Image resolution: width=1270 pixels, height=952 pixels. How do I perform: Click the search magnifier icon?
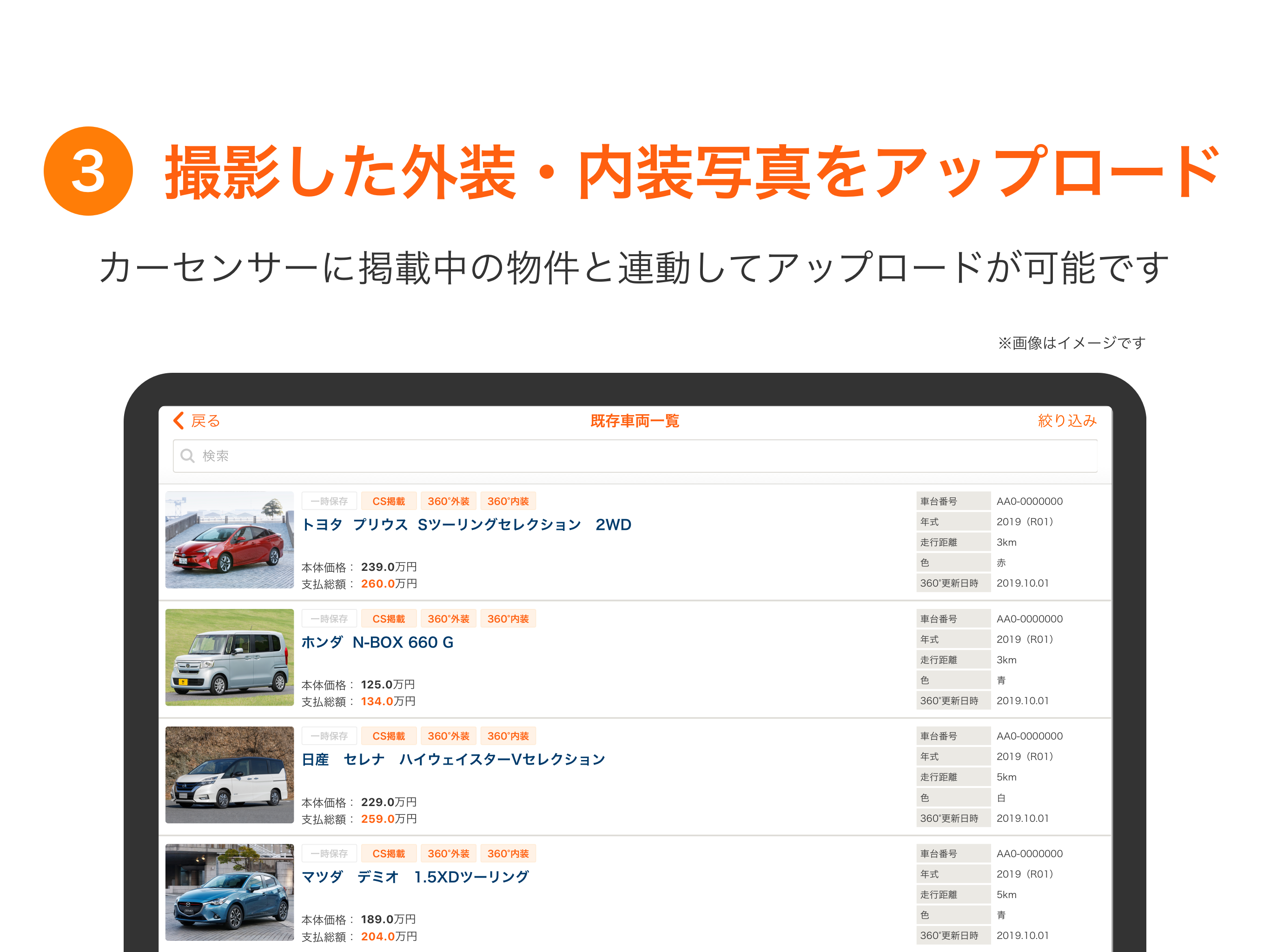(187, 456)
